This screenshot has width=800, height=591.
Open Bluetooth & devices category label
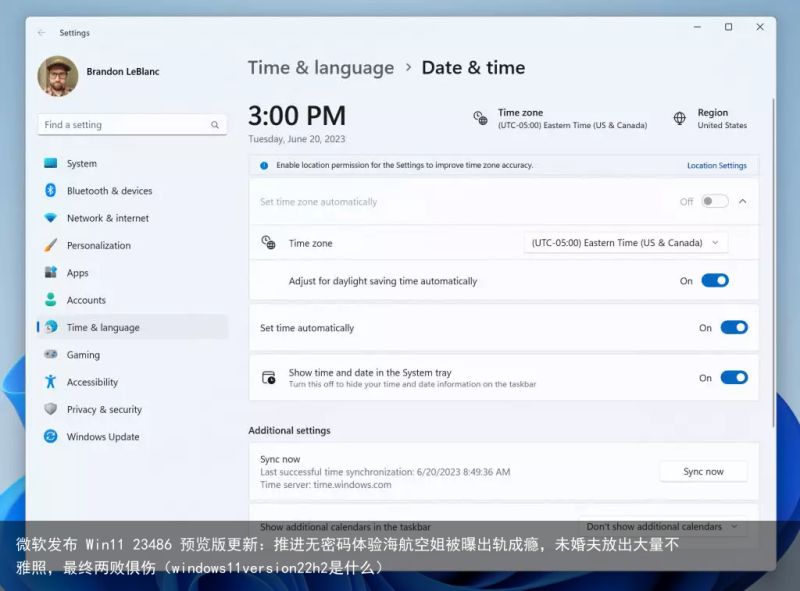click(110, 191)
